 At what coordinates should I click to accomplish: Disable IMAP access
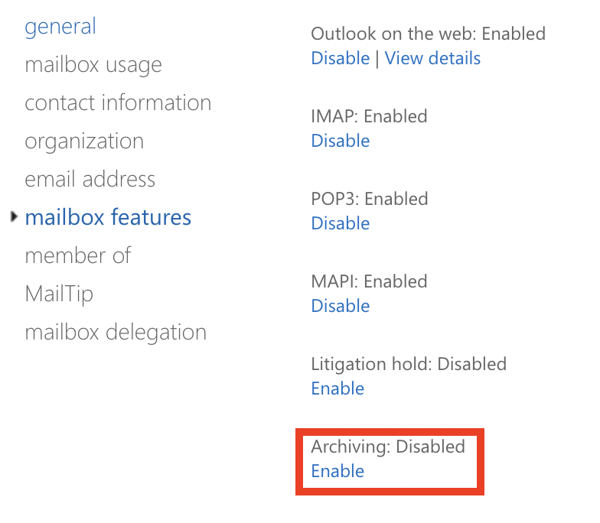click(340, 141)
